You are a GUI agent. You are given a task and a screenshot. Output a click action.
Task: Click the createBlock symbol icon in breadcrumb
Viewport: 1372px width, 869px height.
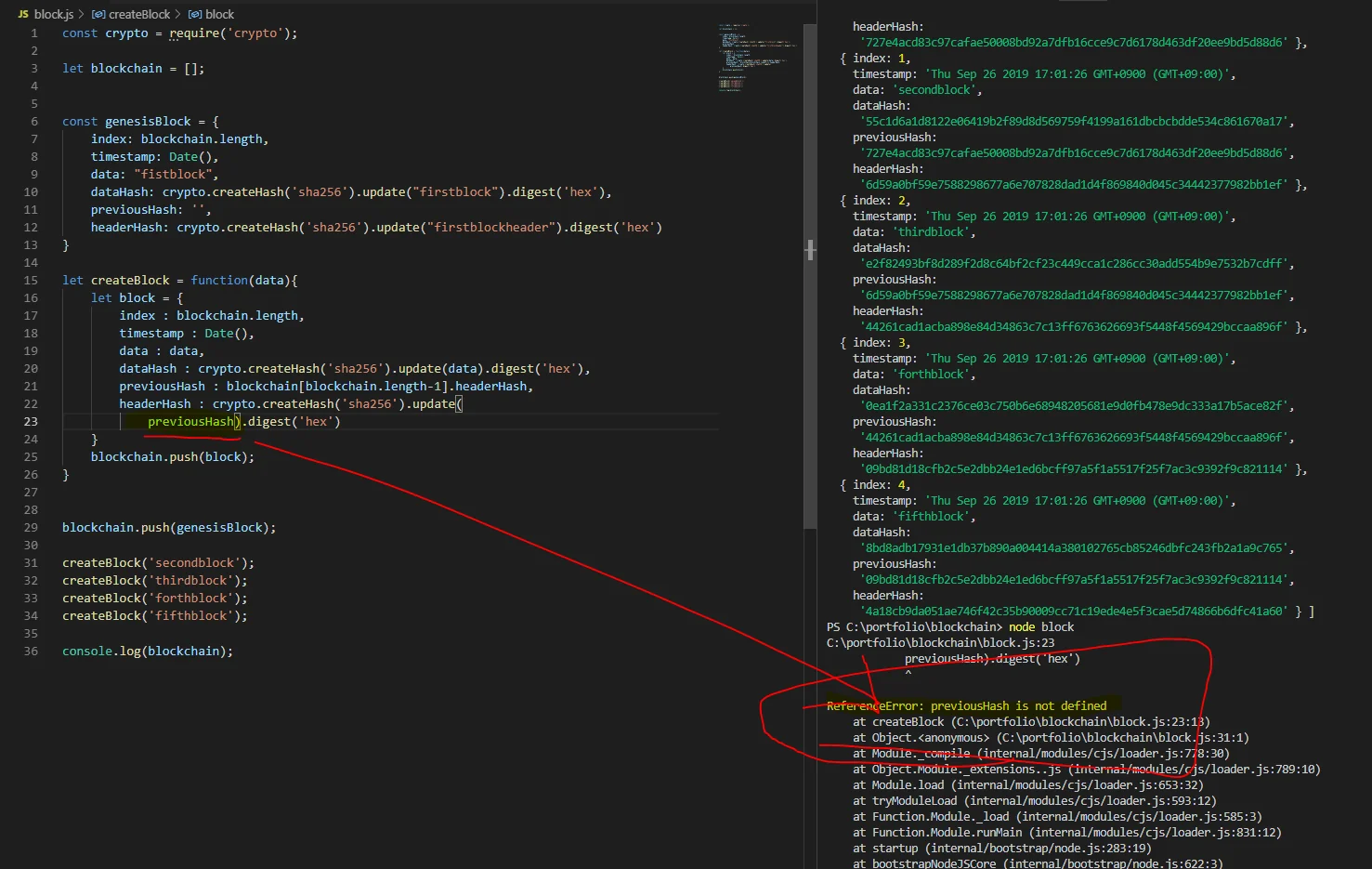click(98, 14)
